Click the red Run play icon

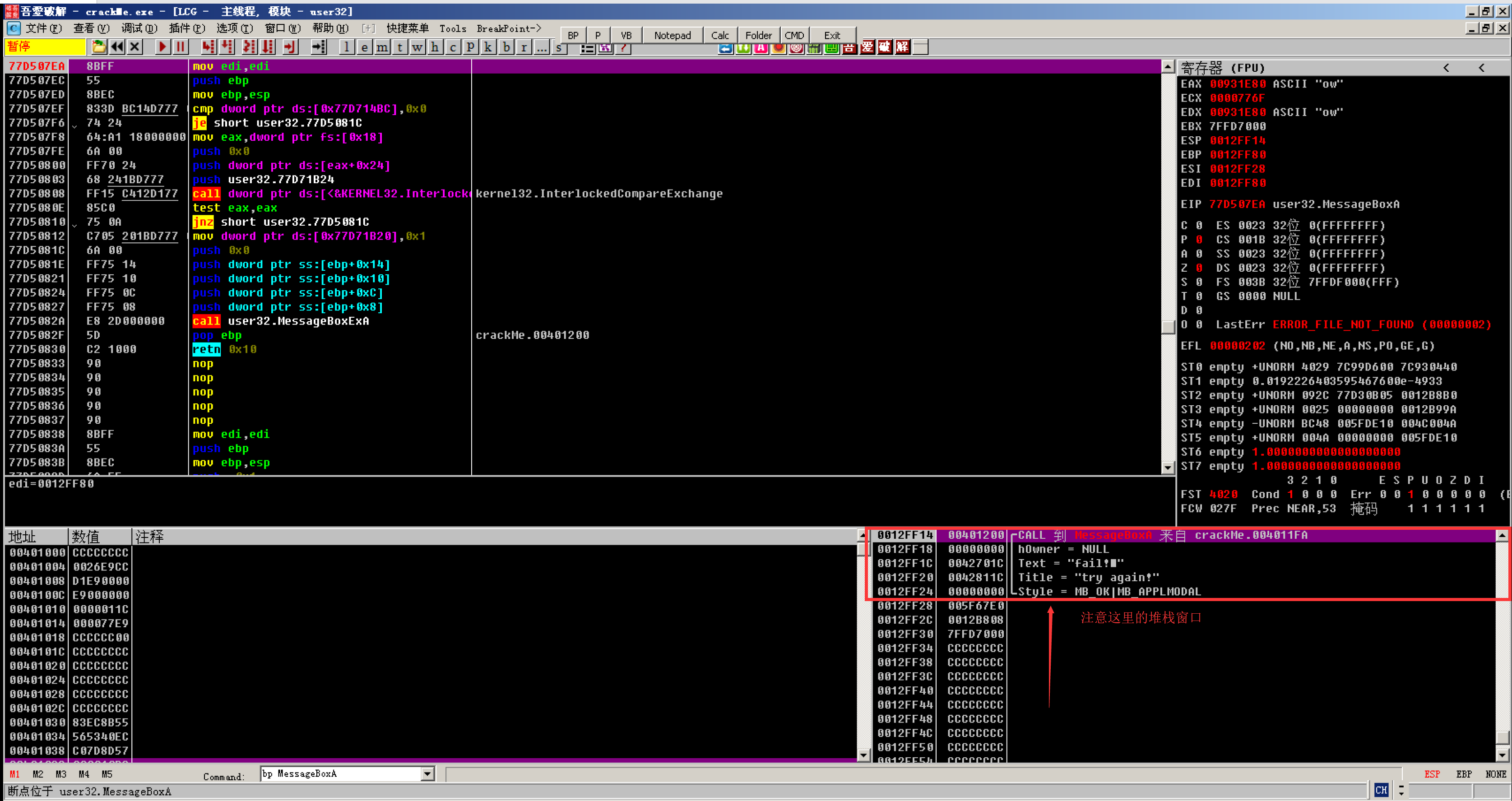pos(162,47)
